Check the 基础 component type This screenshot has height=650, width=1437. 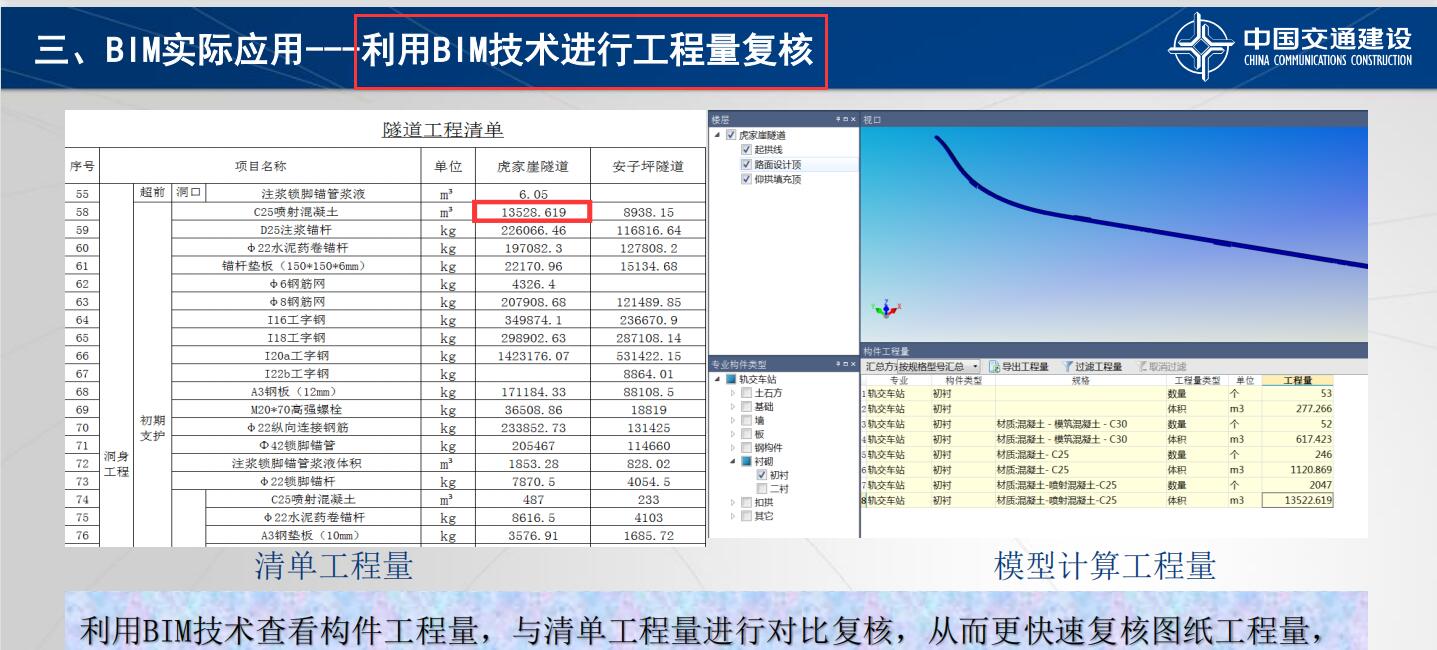tap(746, 407)
